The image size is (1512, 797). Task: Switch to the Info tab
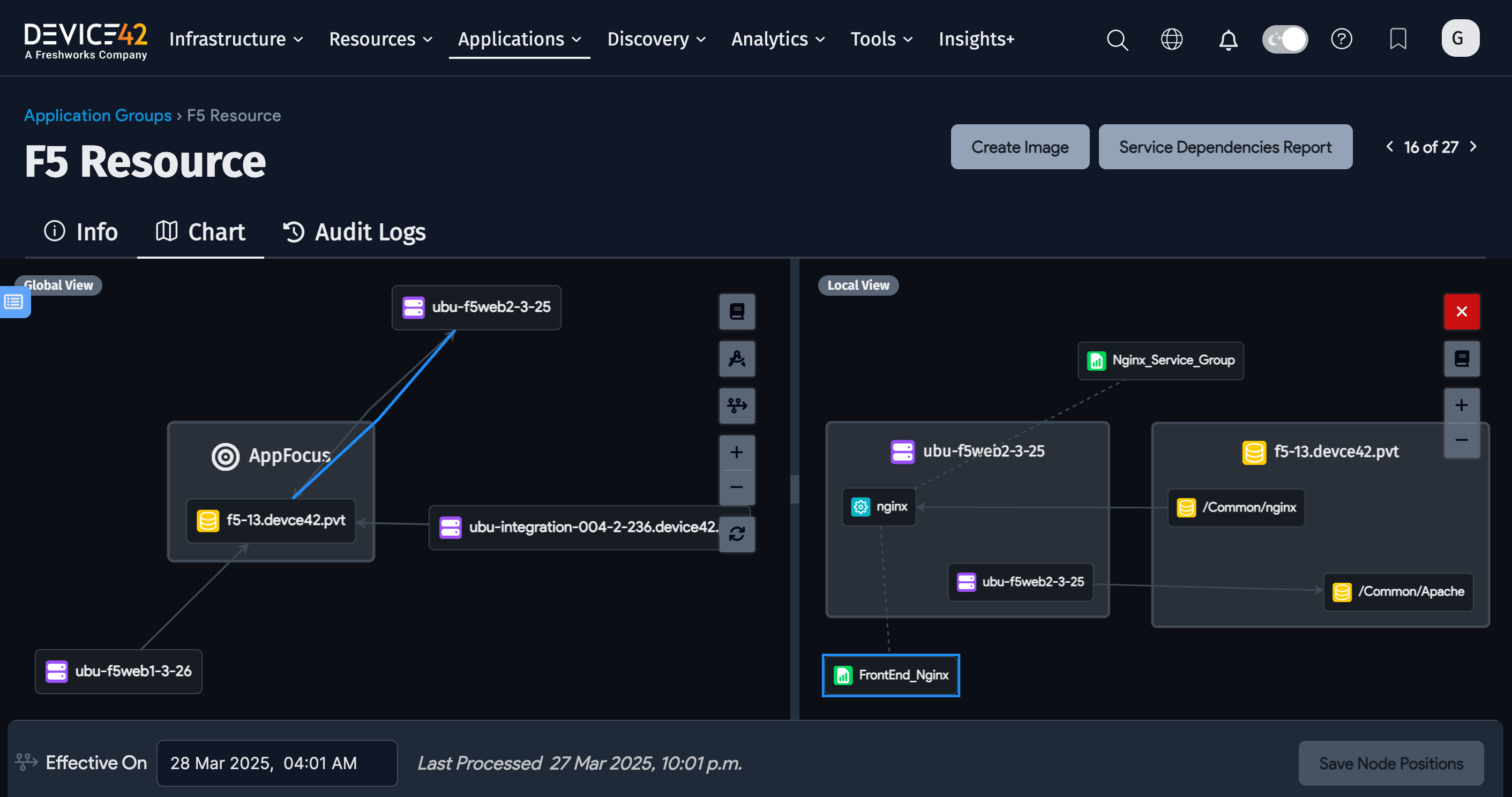80,232
